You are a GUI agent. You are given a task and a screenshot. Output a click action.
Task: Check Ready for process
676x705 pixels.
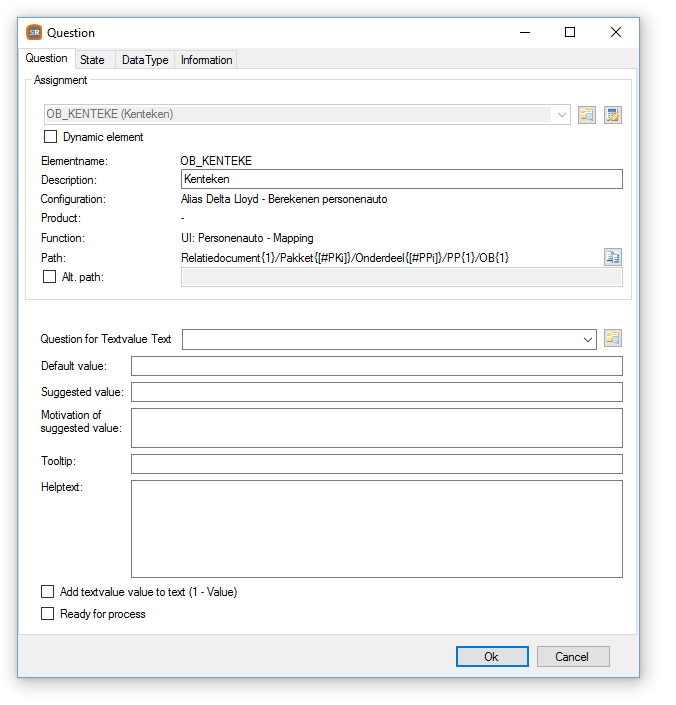47,613
